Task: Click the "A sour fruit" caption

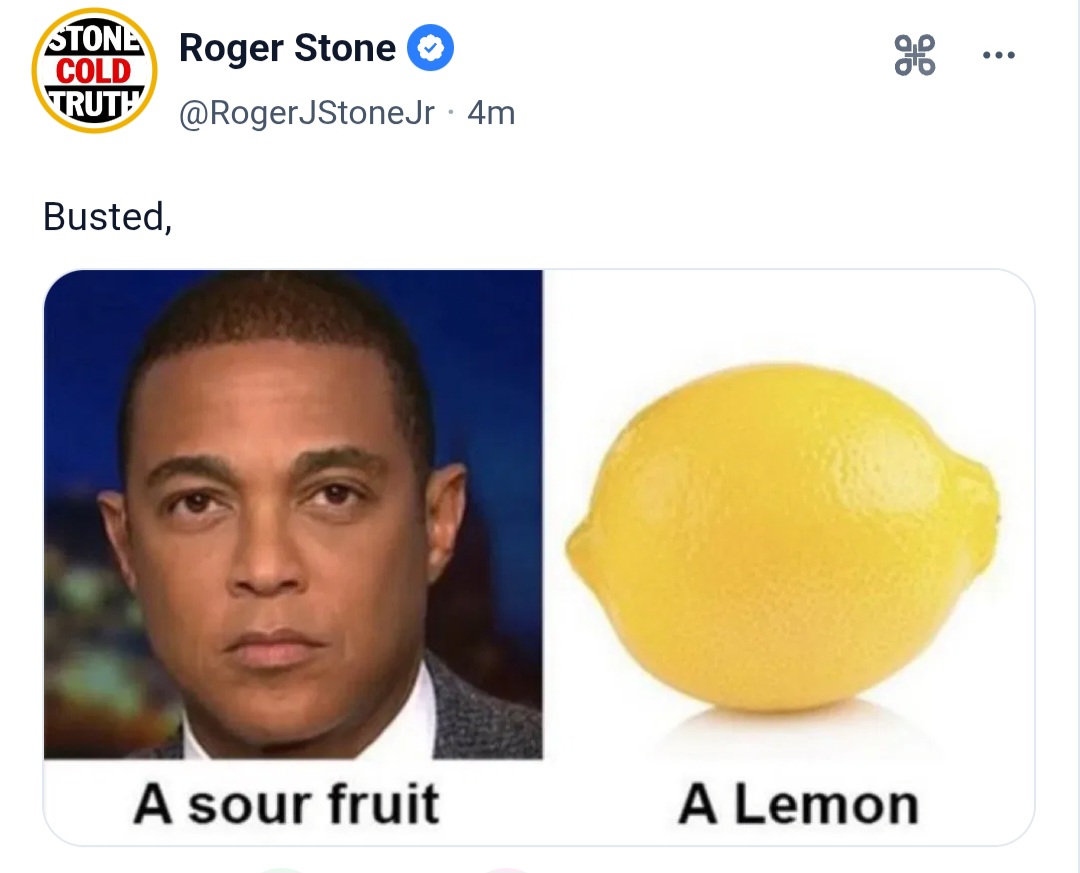Action: [287, 804]
